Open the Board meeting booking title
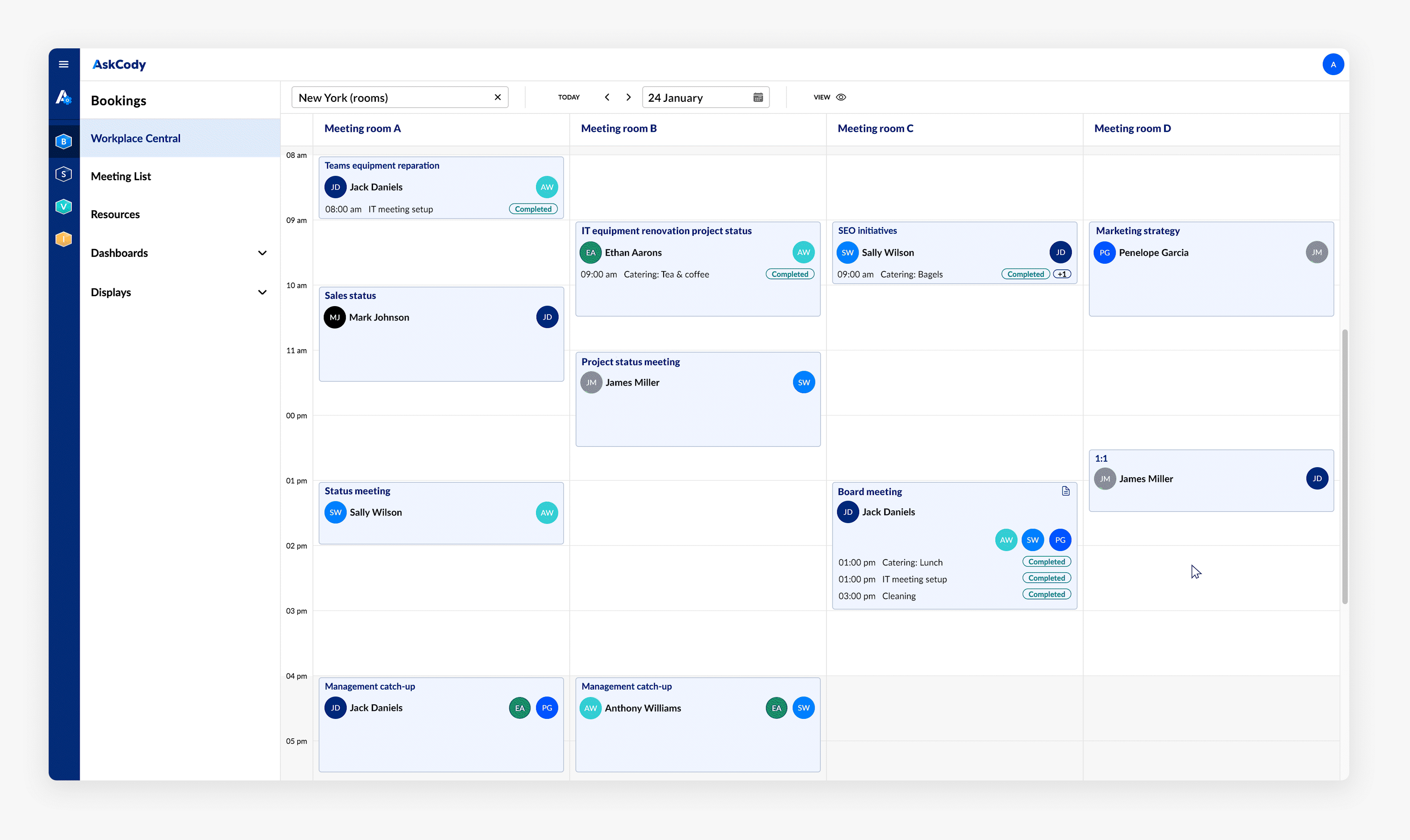 point(869,491)
